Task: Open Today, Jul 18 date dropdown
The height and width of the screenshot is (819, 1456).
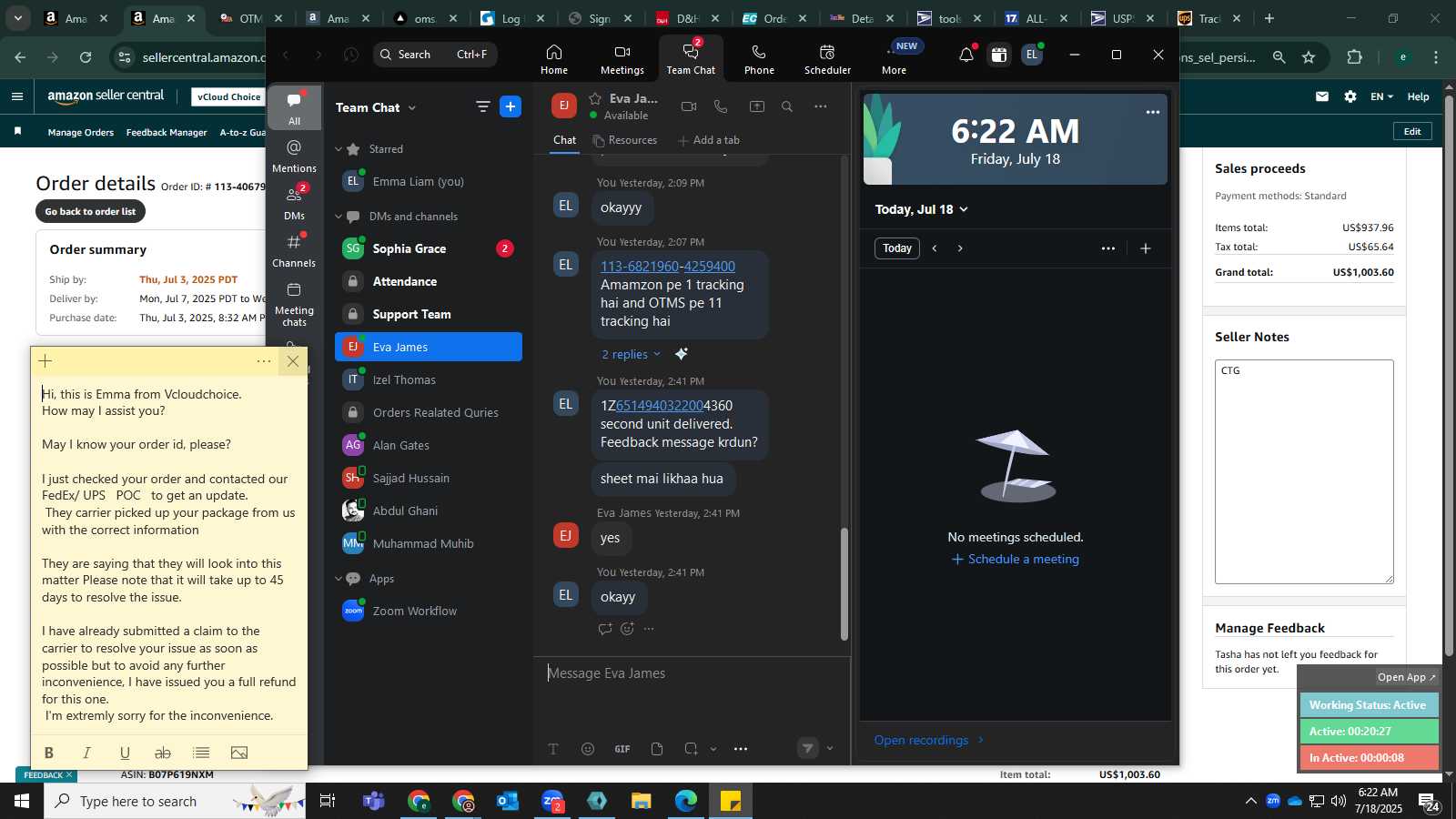Action: (921, 209)
